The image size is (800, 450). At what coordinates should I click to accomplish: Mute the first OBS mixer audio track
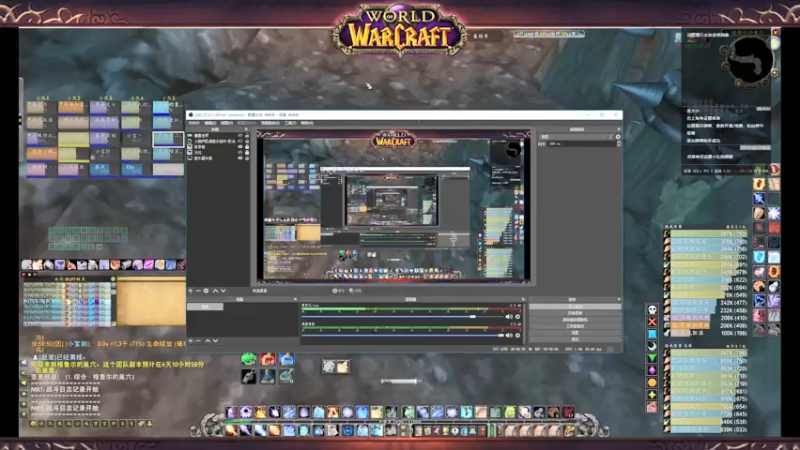[x=509, y=317]
